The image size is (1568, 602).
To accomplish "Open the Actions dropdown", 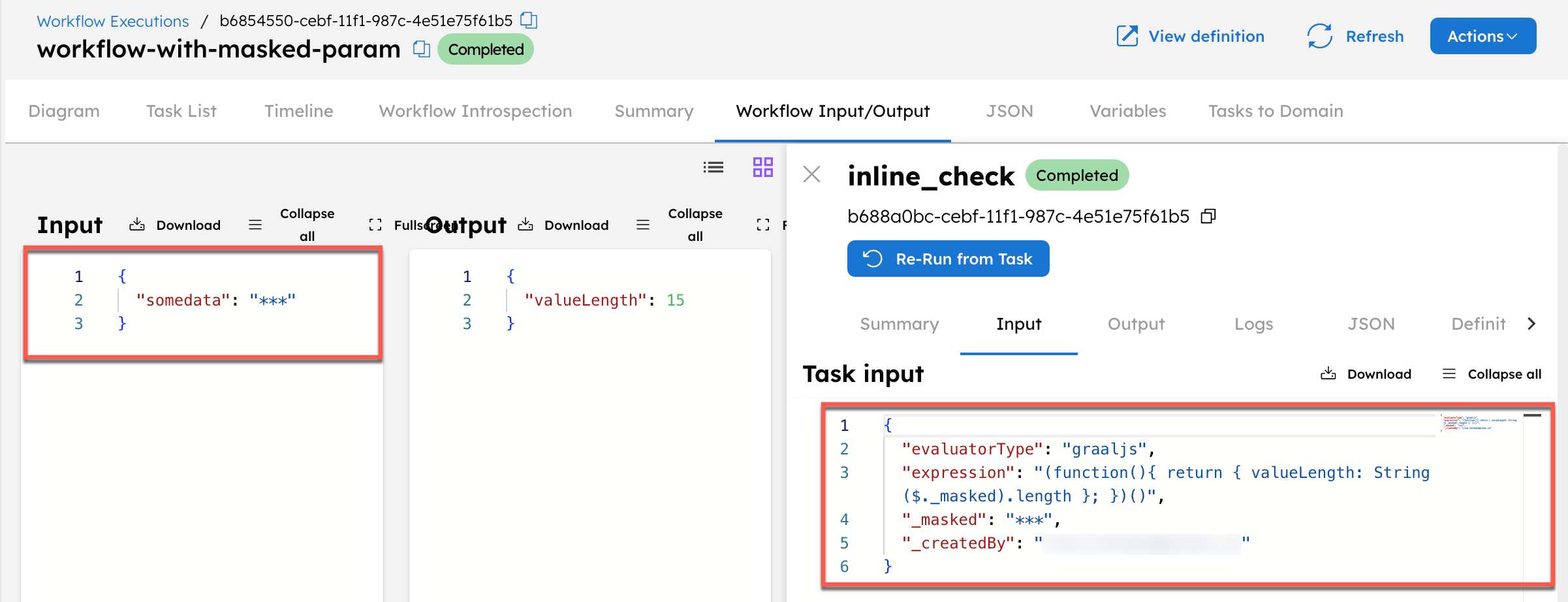I will tap(1482, 36).
